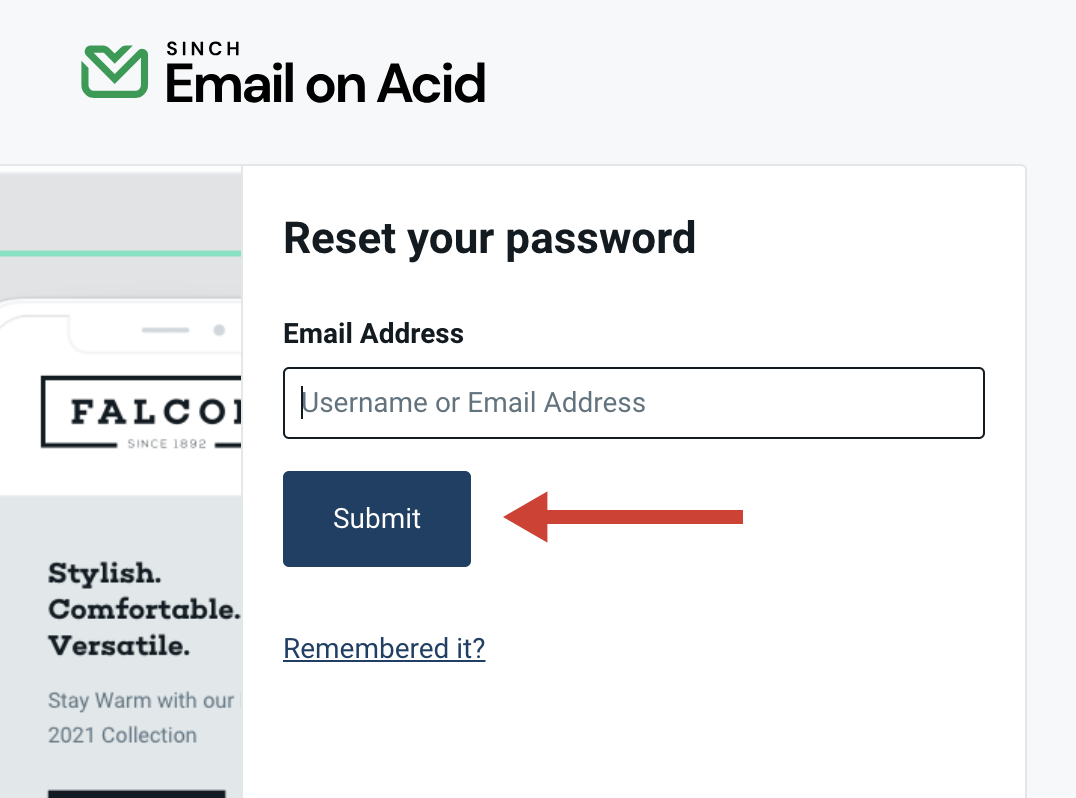Submit the password reset form
The image size is (1076, 798).
click(x=377, y=518)
